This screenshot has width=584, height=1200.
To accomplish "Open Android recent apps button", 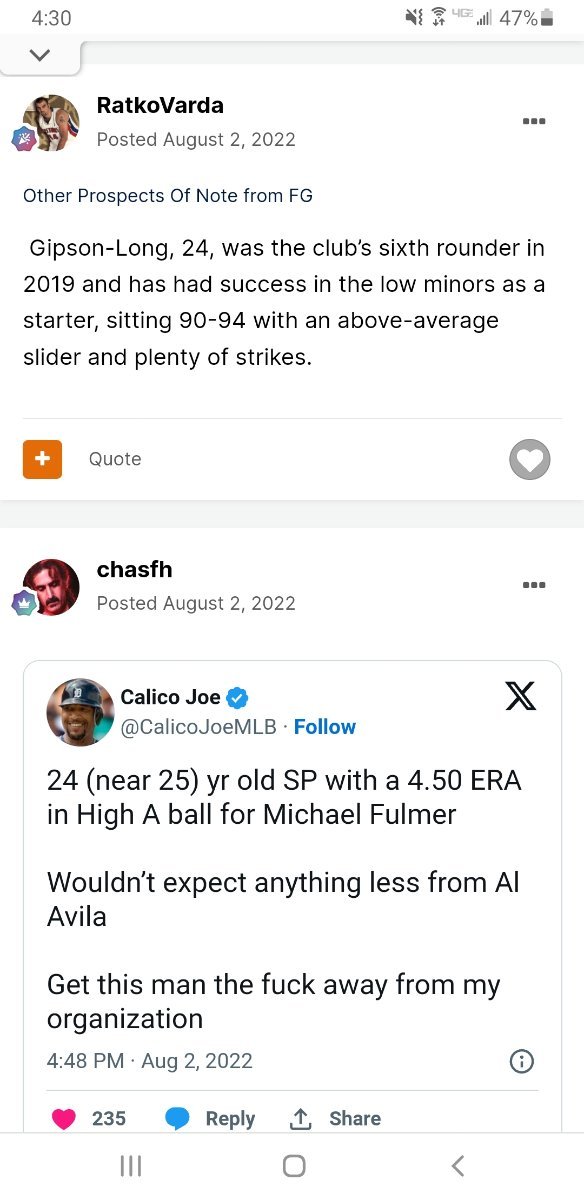I will [x=130, y=1166].
